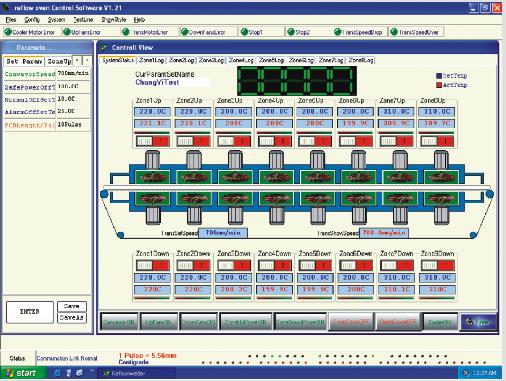Open the Help menu
This screenshot has width=506, height=381.
click(x=139, y=20)
